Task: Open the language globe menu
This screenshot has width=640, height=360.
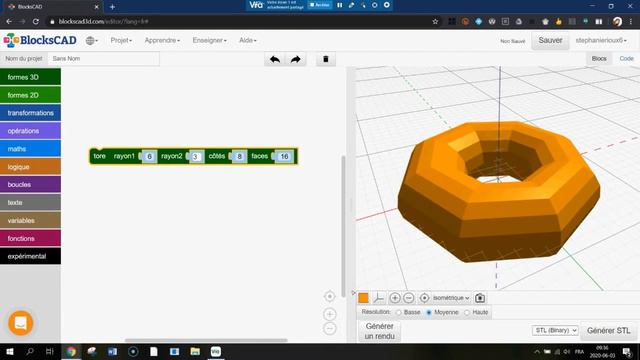Action: [x=91, y=40]
